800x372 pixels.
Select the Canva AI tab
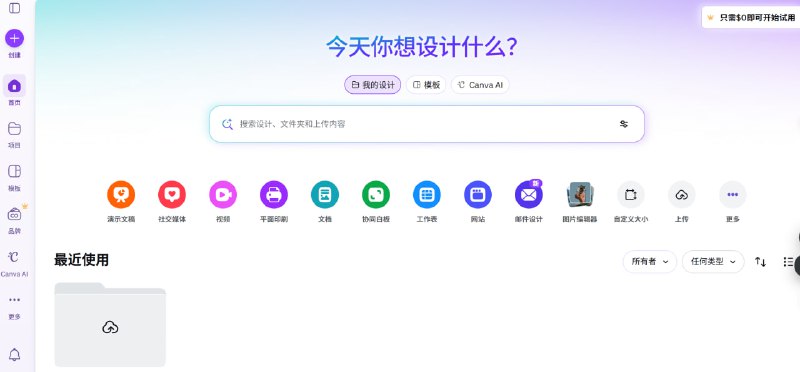tap(480, 85)
